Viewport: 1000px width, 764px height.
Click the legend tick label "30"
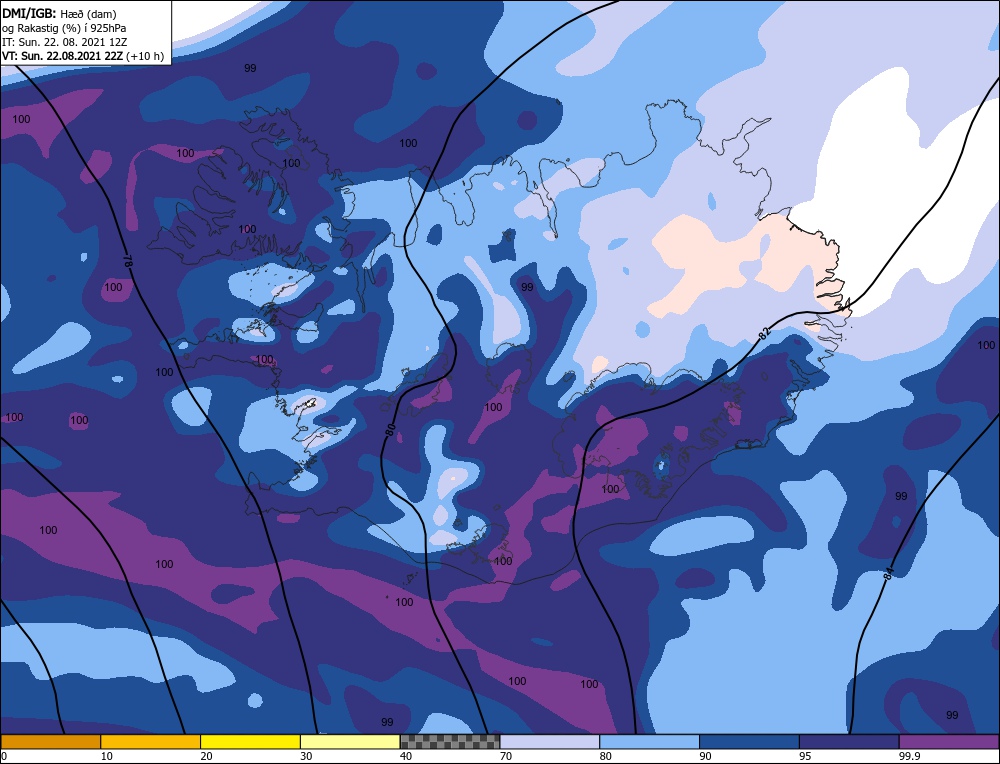pos(305,756)
